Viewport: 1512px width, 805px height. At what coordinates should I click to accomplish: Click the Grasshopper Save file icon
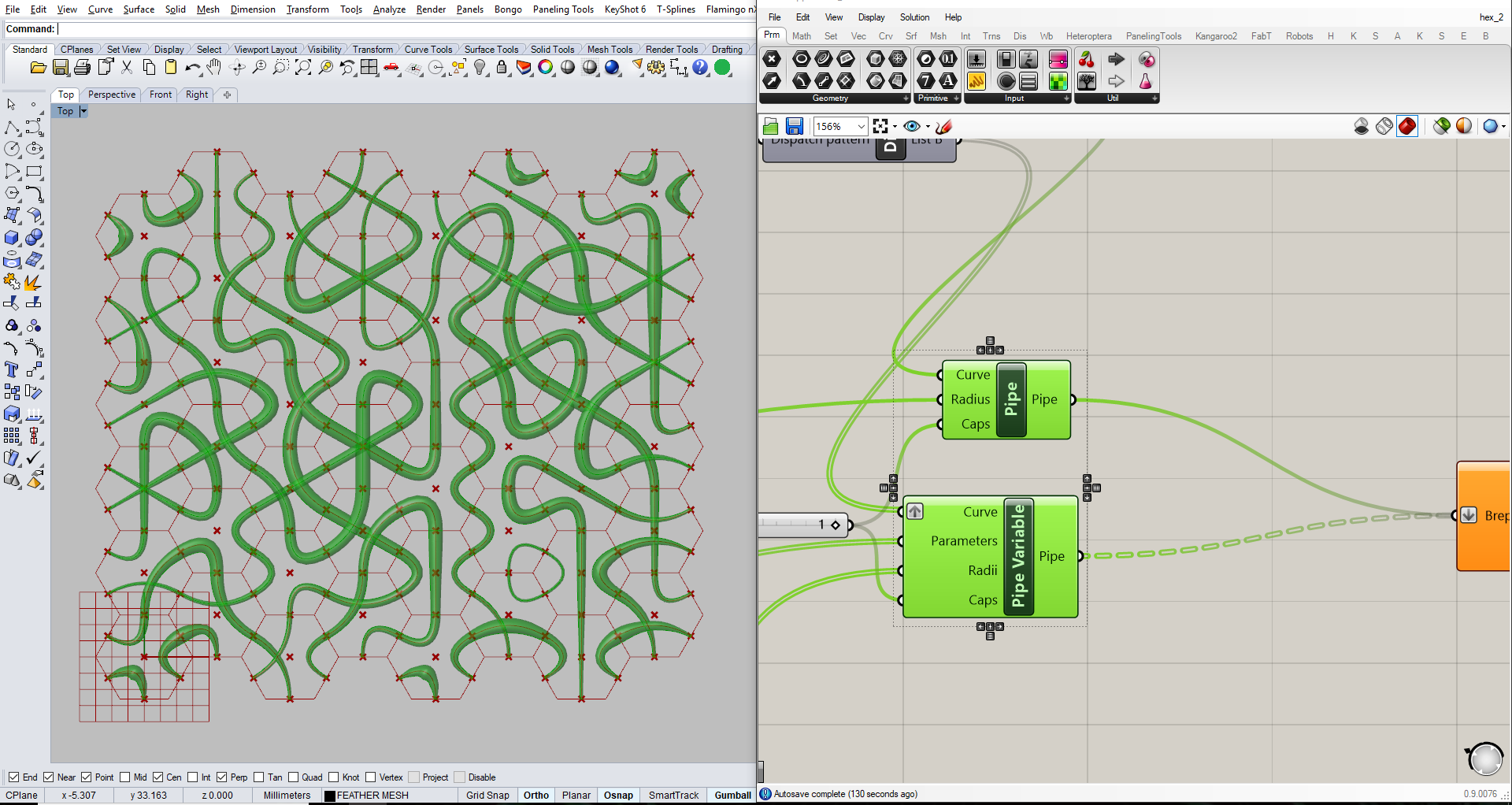[795, 126]
